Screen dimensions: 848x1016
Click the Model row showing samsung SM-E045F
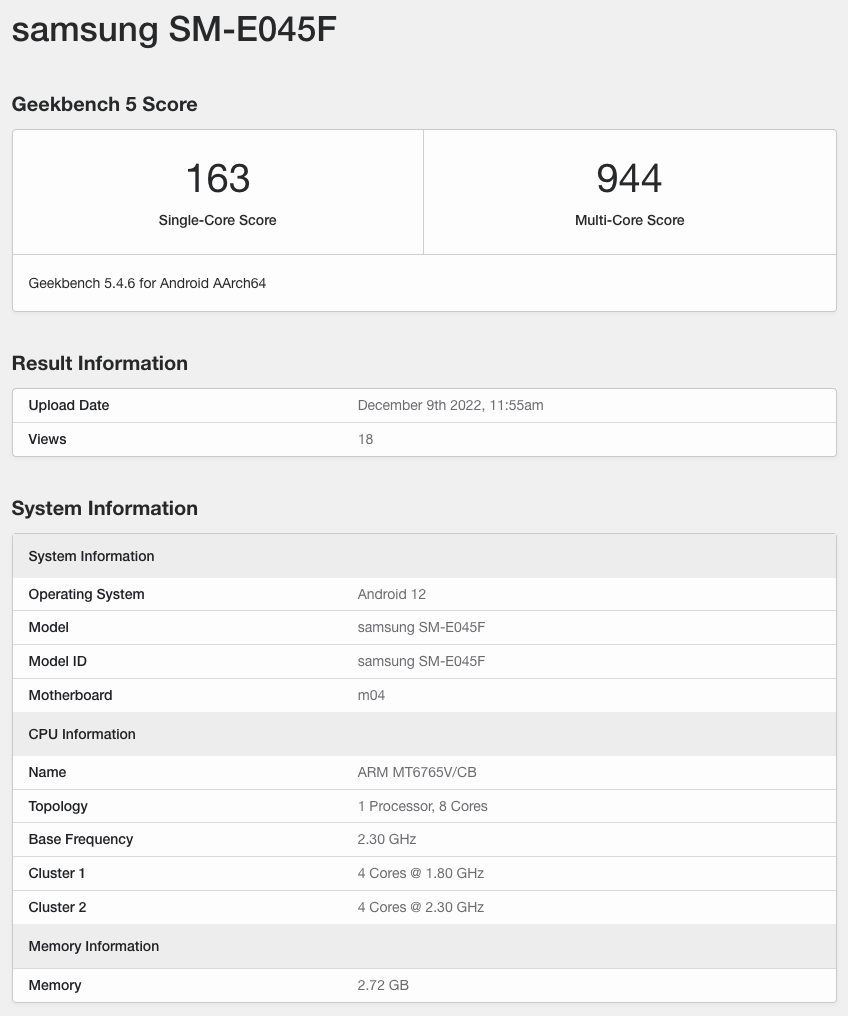(421, 627)
